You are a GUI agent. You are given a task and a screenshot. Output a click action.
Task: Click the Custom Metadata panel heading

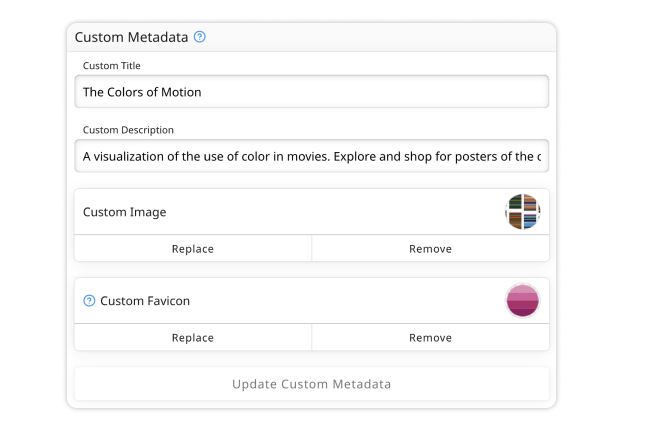pyautogui.click(x=131, y=37)
